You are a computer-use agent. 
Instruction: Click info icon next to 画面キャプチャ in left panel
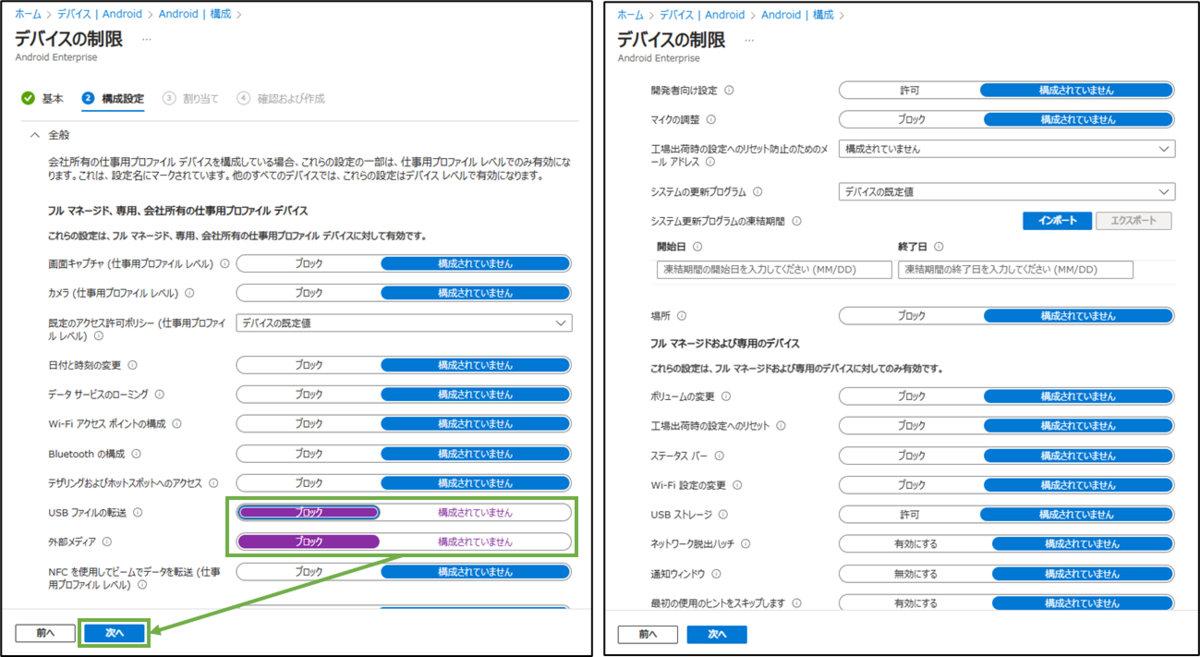tap(225, 264)
